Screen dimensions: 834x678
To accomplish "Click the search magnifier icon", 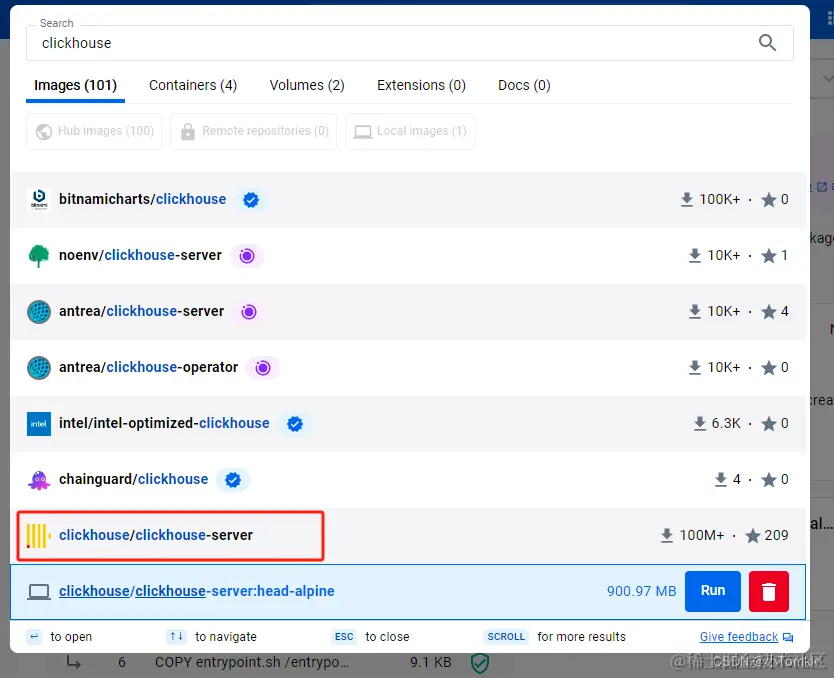I will point(766,43).
